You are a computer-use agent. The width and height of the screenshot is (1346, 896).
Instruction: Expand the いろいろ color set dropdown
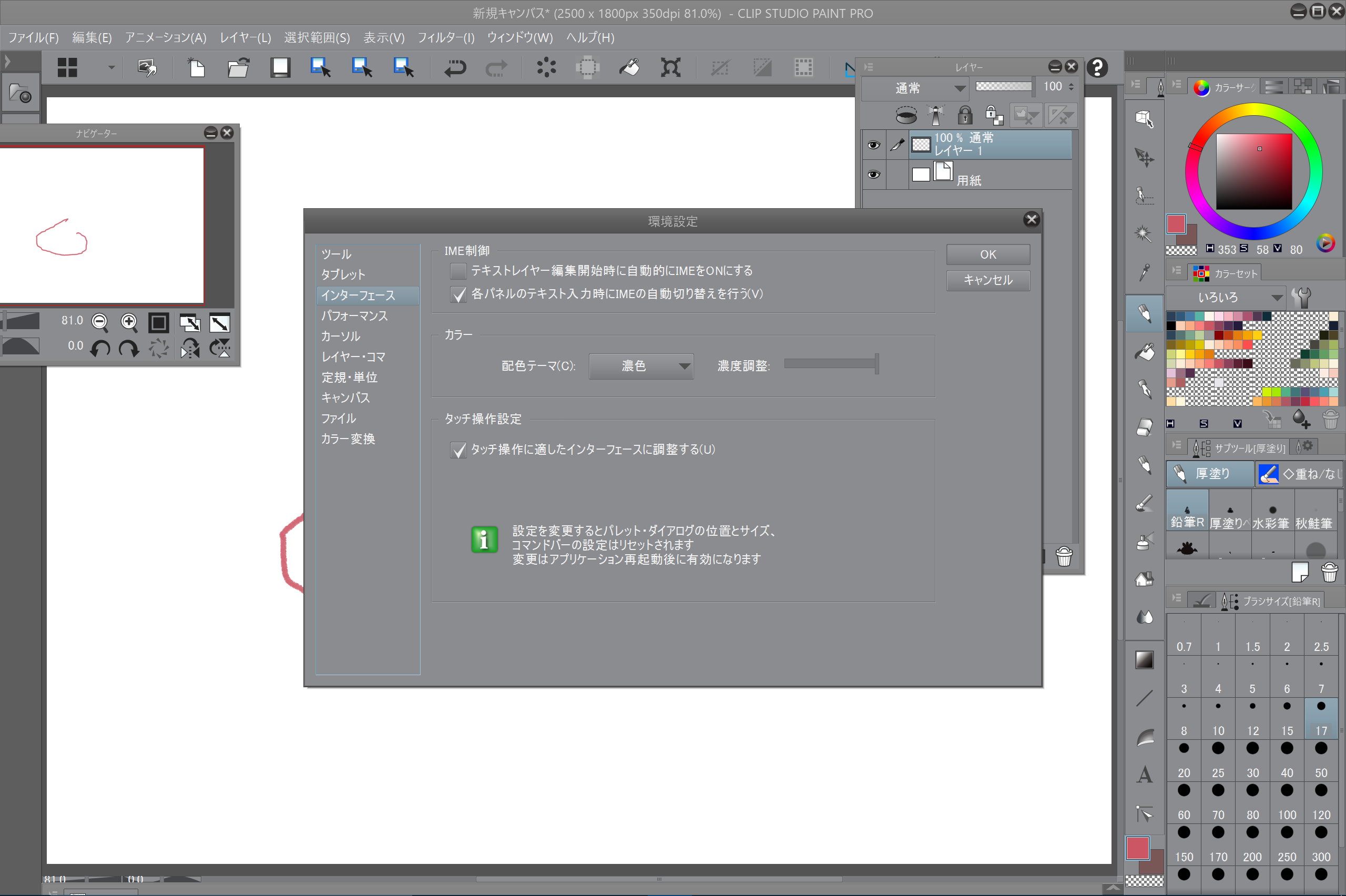[x=1225, y=297]
